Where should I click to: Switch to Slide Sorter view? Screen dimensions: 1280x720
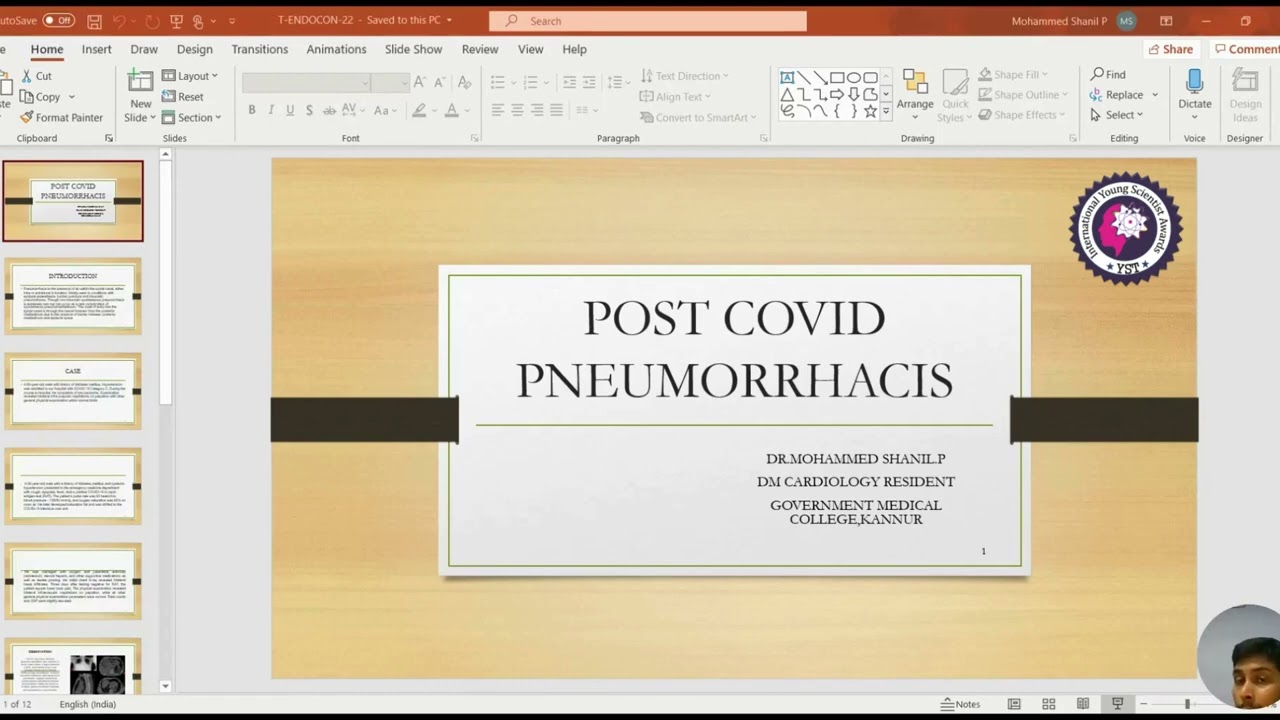click(x=1048, y=704)
